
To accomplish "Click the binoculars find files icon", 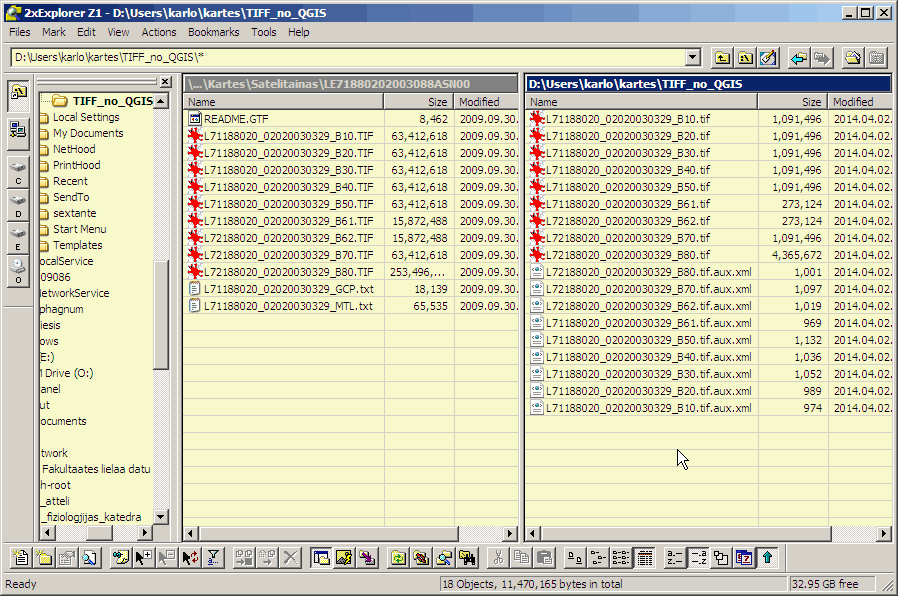I will click(467, 558).
